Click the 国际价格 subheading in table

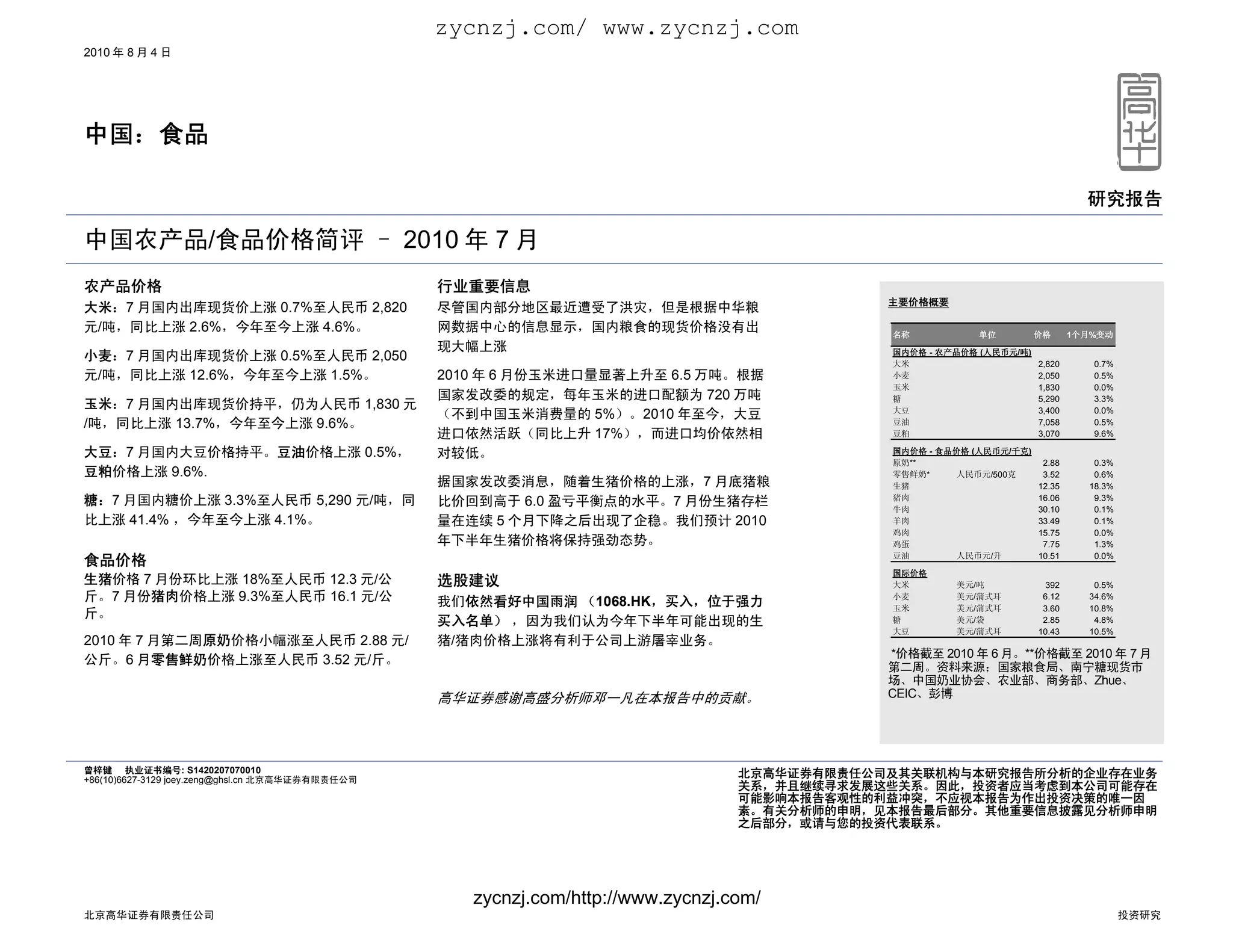[x=909, y=573]
